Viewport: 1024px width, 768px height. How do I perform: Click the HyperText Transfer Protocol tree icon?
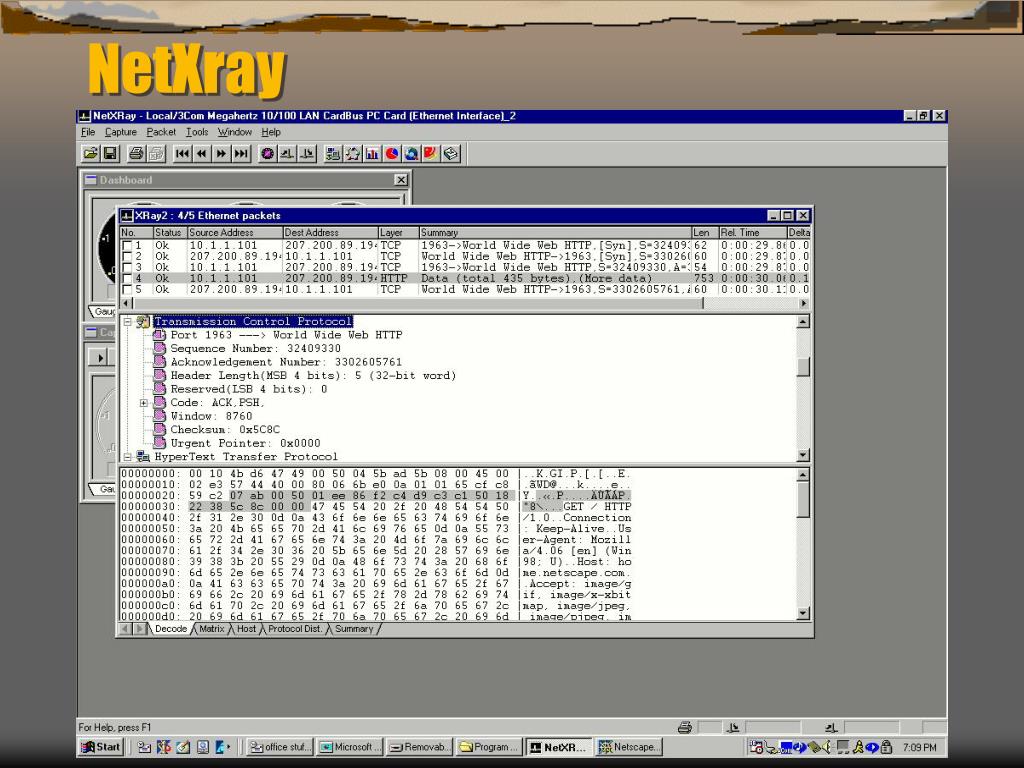point(143,456)
